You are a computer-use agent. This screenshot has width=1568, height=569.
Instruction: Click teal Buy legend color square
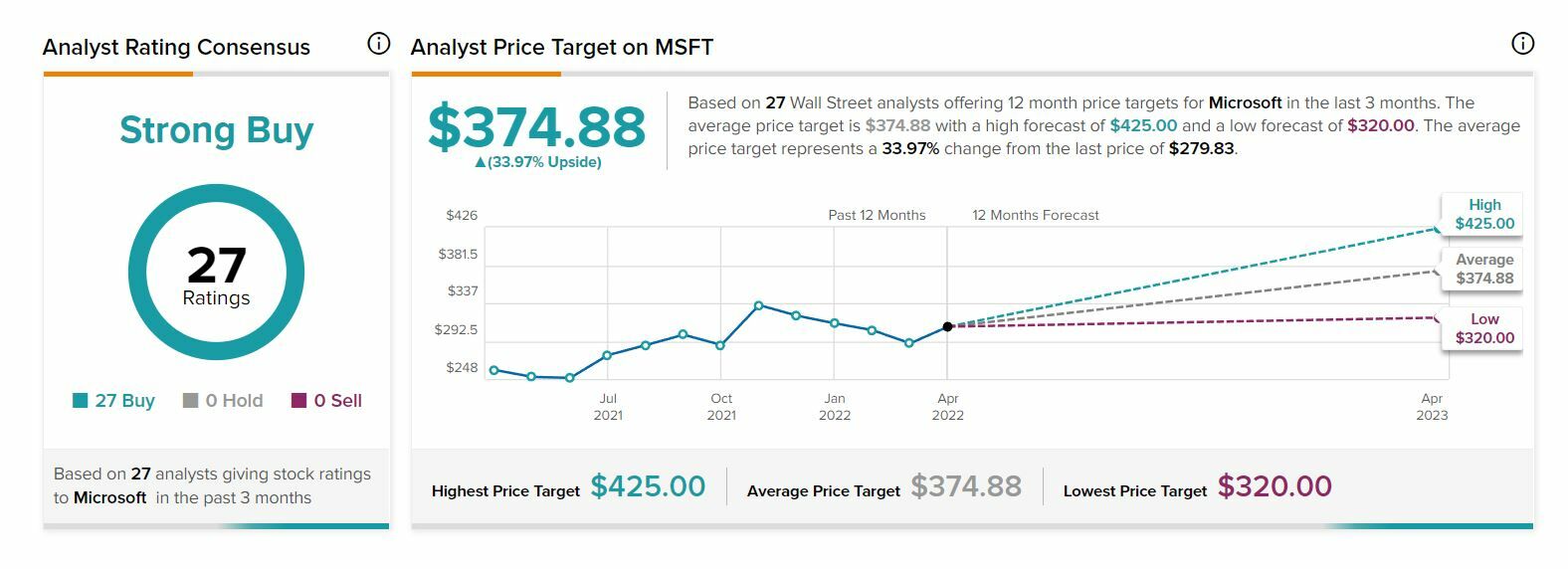81,401
